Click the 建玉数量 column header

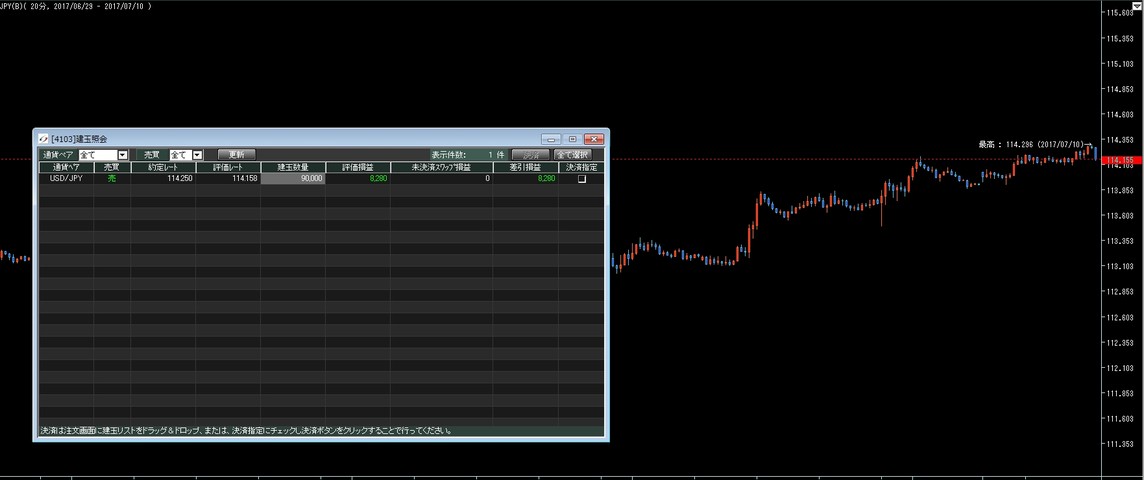pyautogui.click(x=293, y=167)
